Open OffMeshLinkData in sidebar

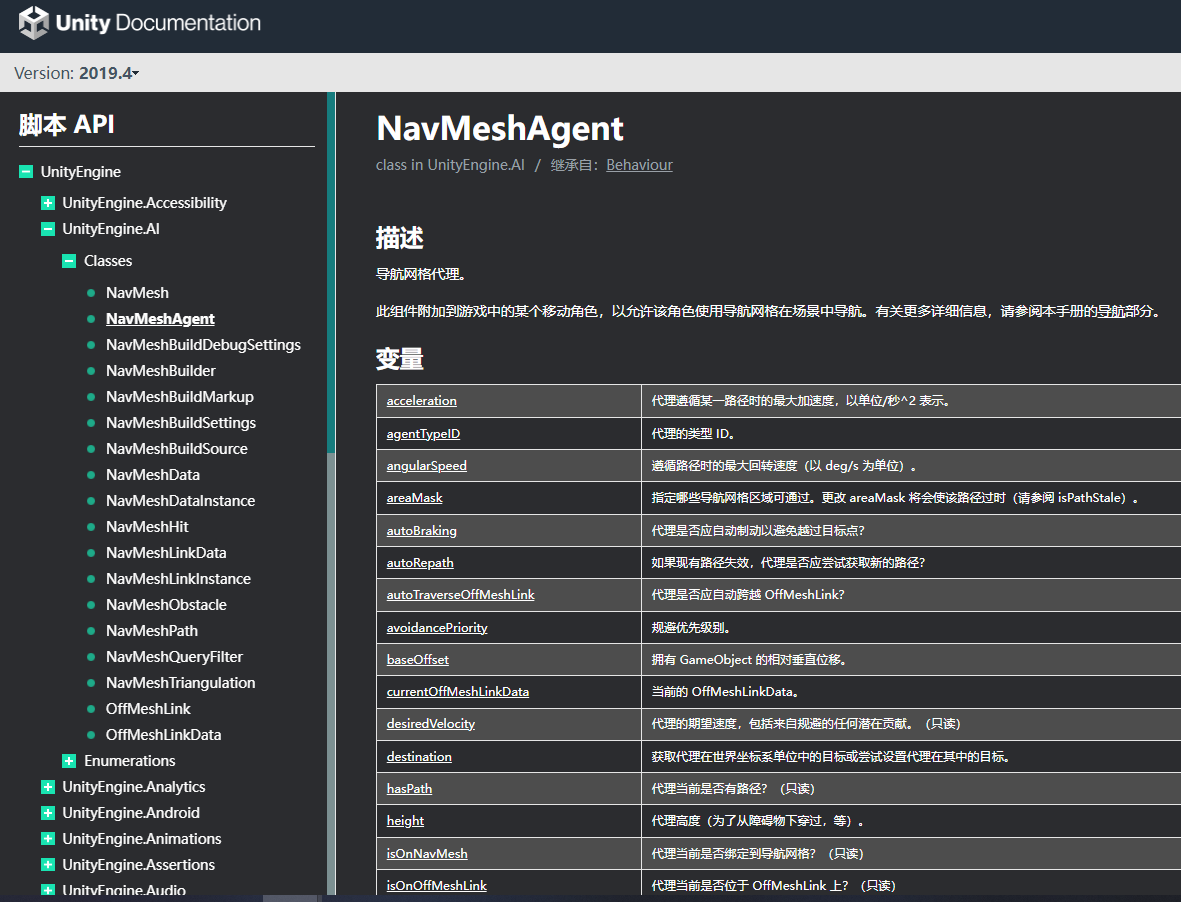point(163,735)
